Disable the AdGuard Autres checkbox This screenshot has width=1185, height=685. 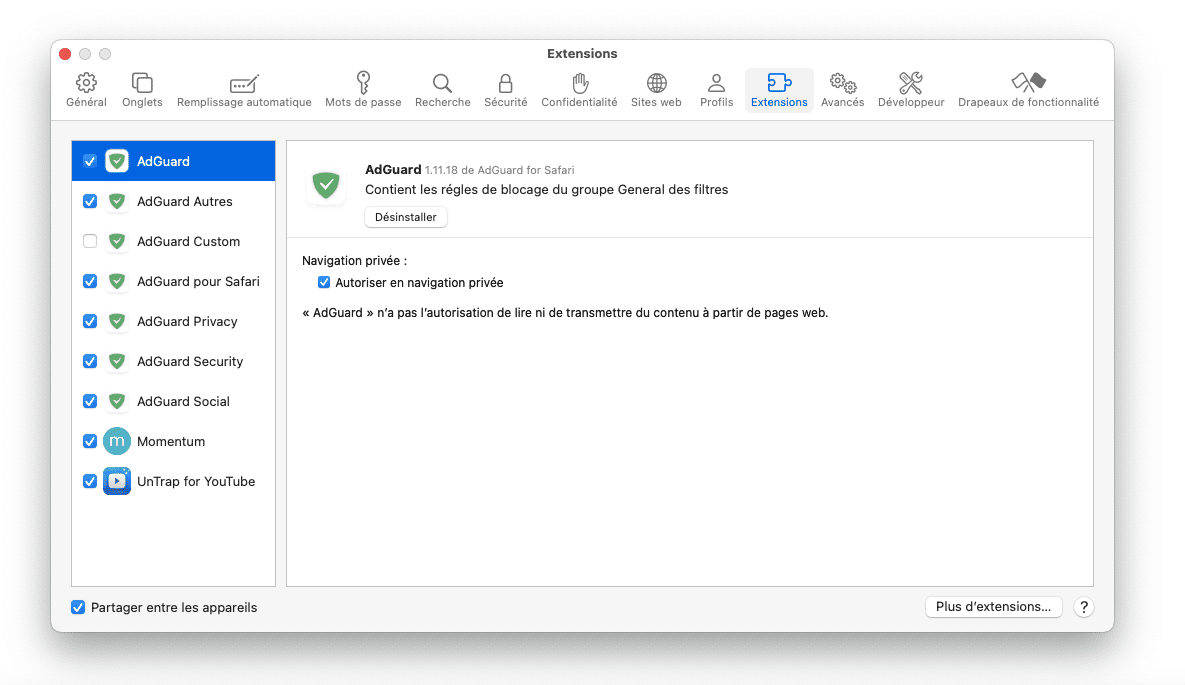(90, 201)
